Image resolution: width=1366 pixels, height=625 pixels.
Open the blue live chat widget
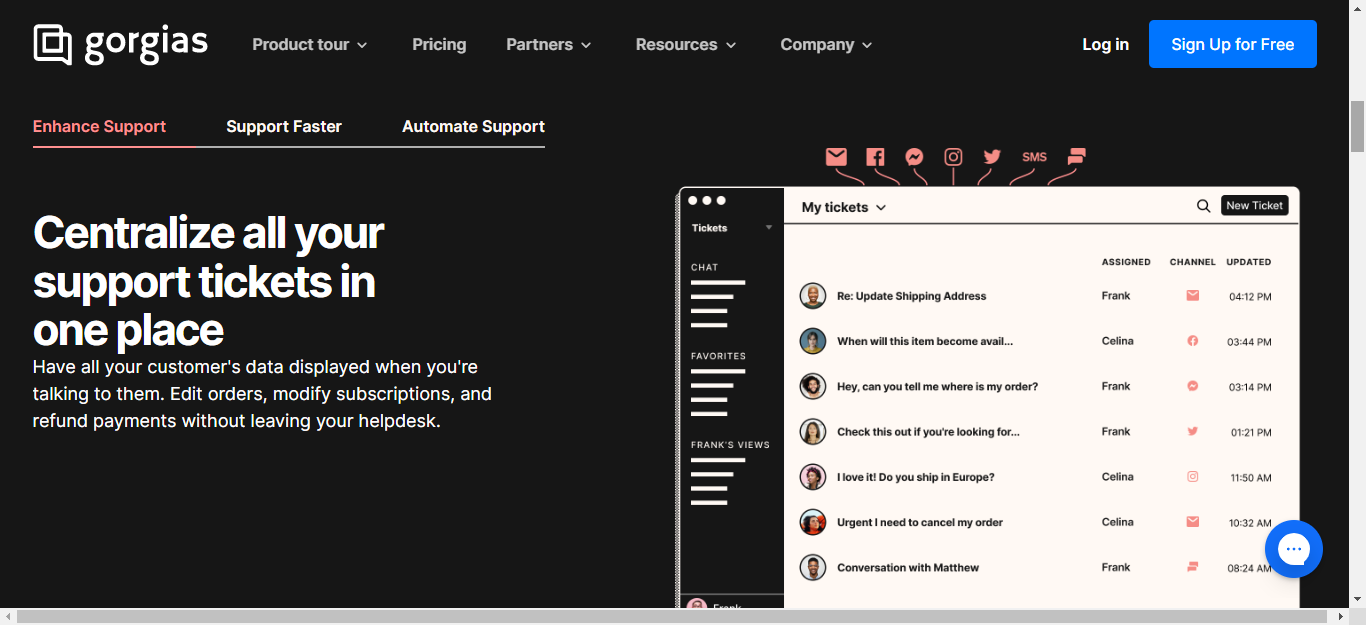pyautogui.click(x=1294, y=549)
